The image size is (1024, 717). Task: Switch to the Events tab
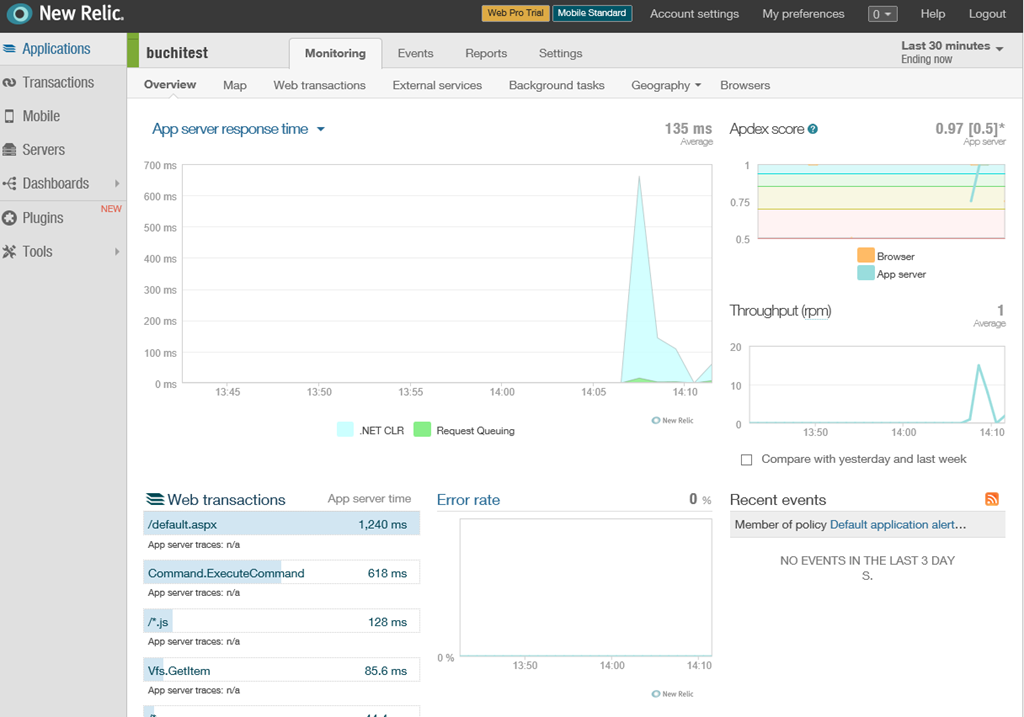(415, 54)
